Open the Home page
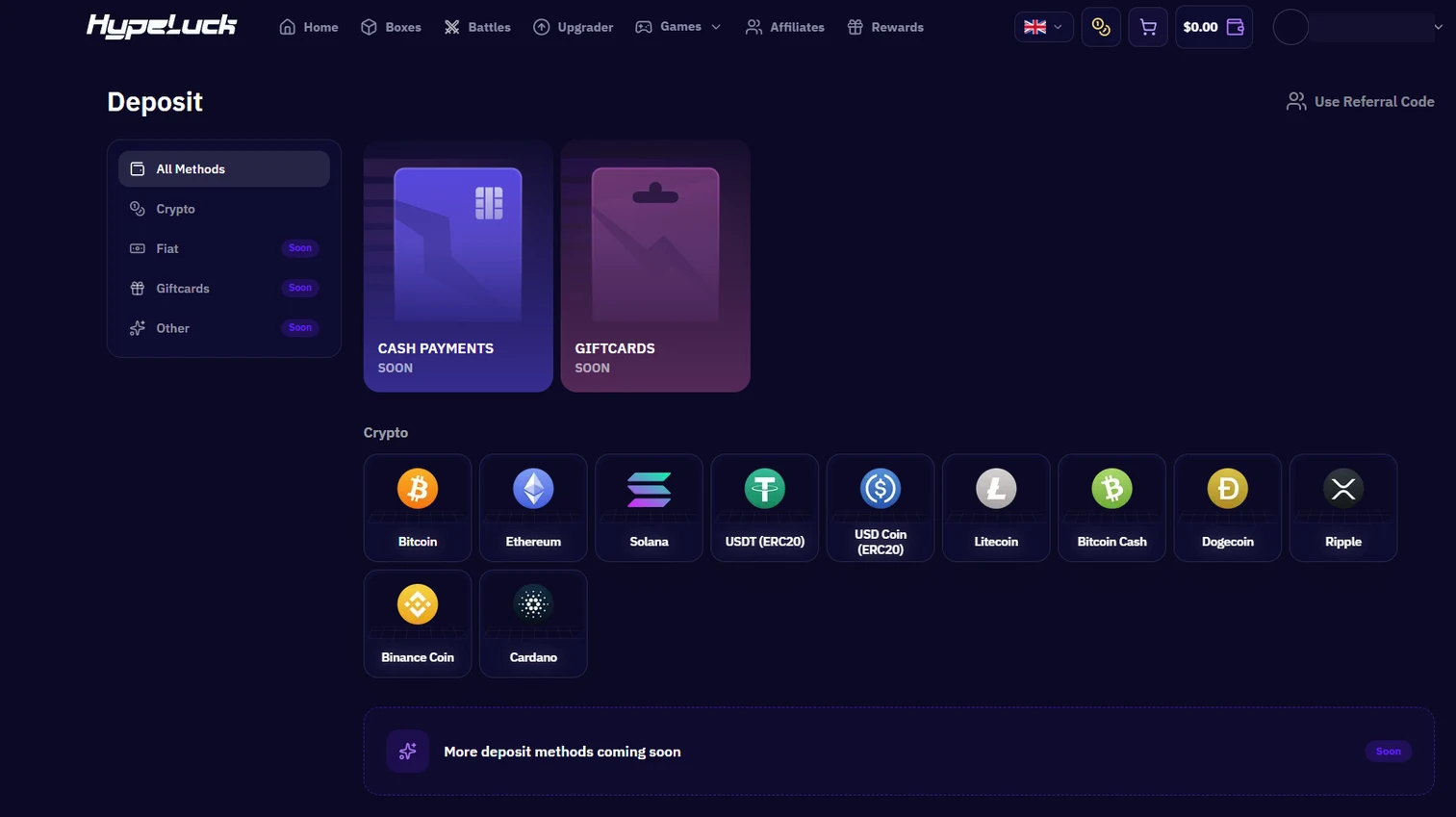 (309, 27)
